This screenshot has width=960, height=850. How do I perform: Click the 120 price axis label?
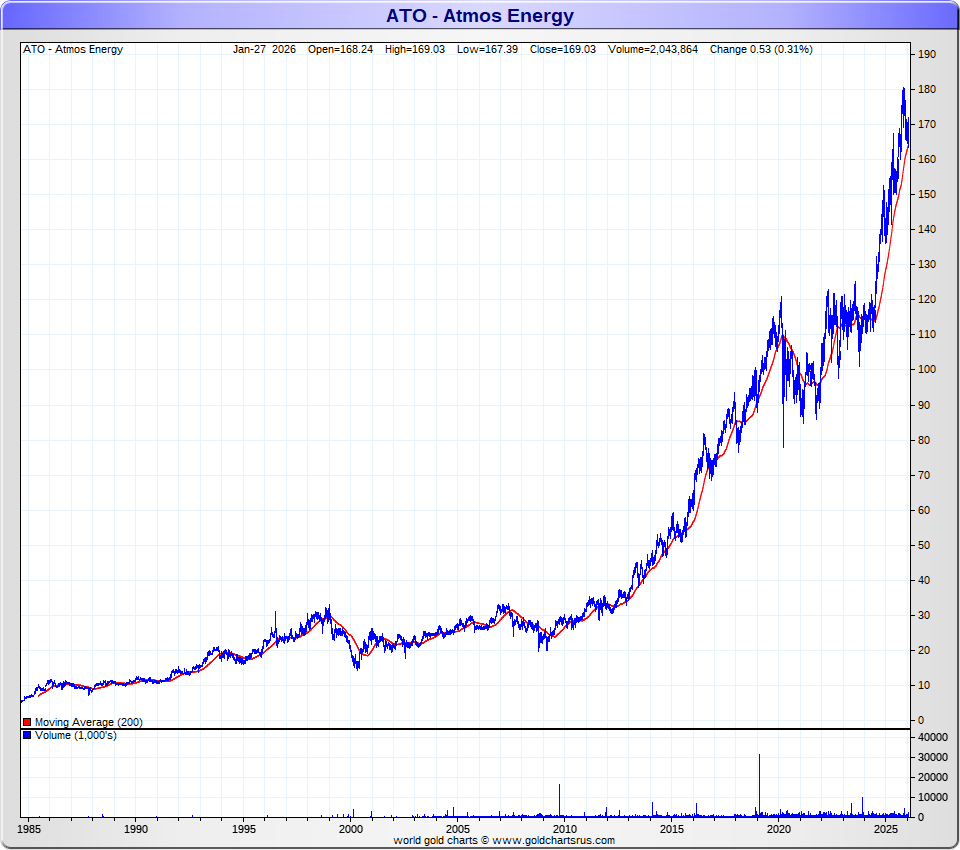927,299
